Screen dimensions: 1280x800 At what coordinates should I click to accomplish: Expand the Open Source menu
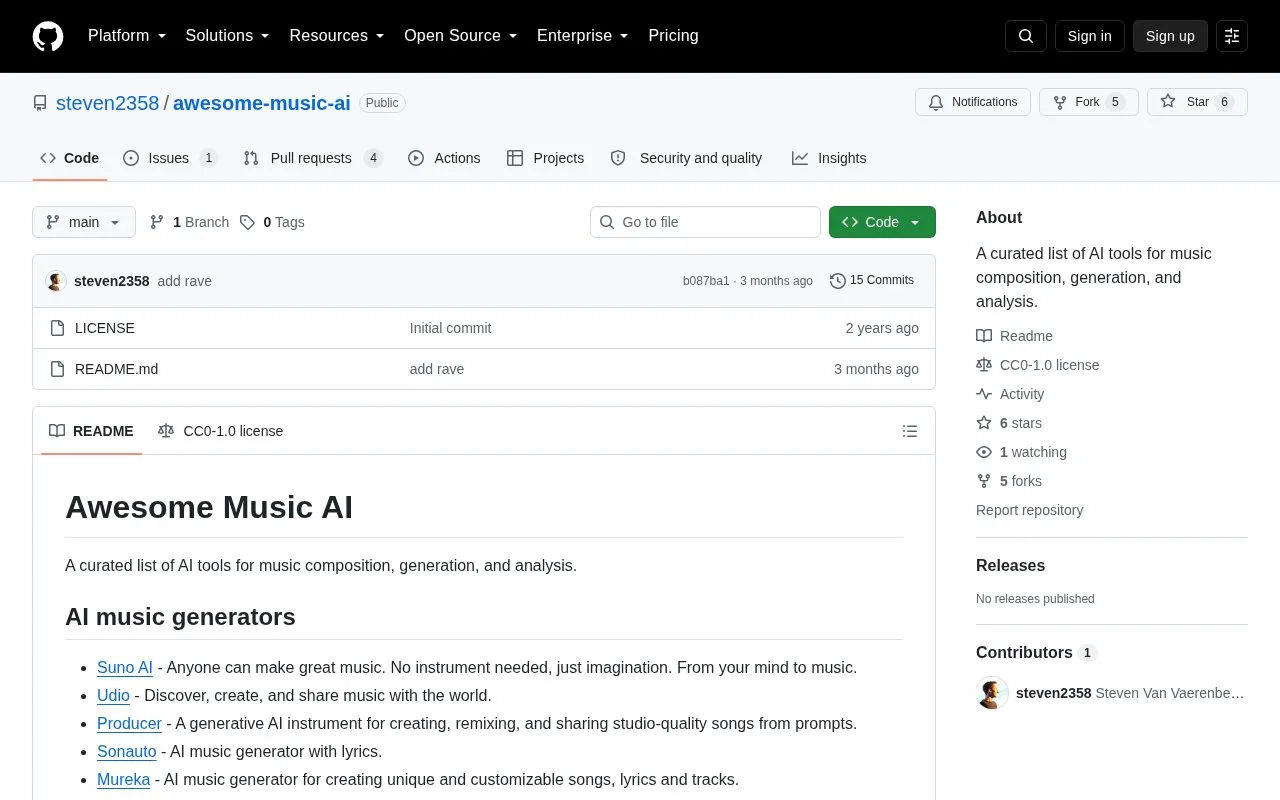coord(461,36)
